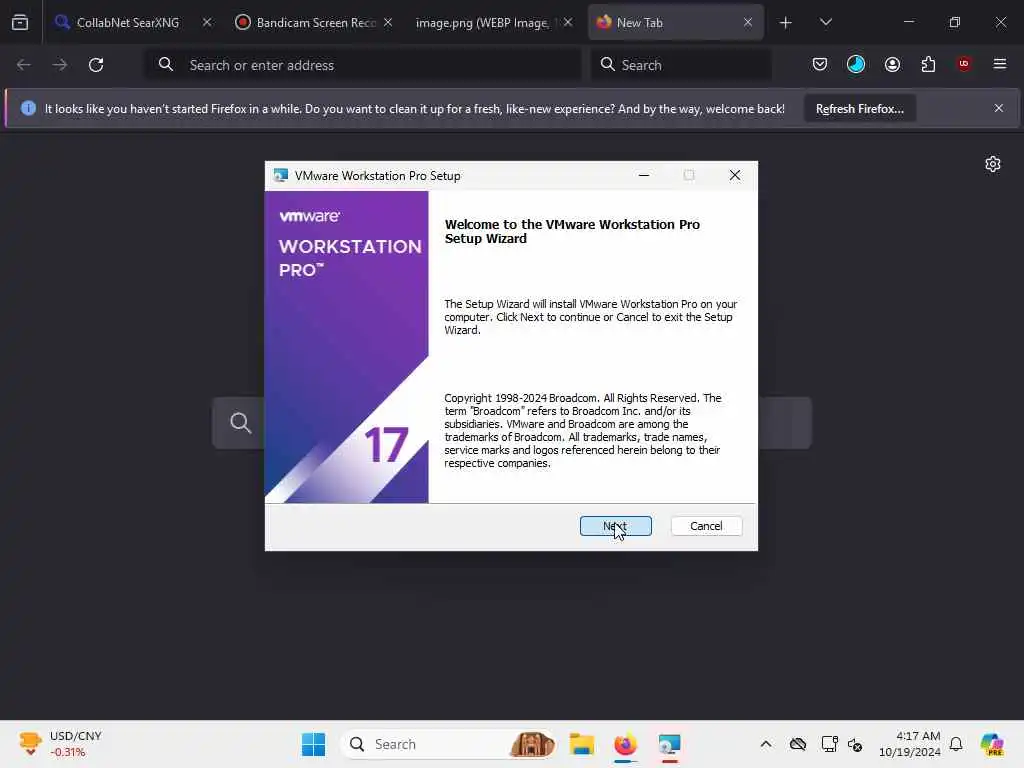Dismiss the Firefox refresh notification bar

tap(999, 108)
